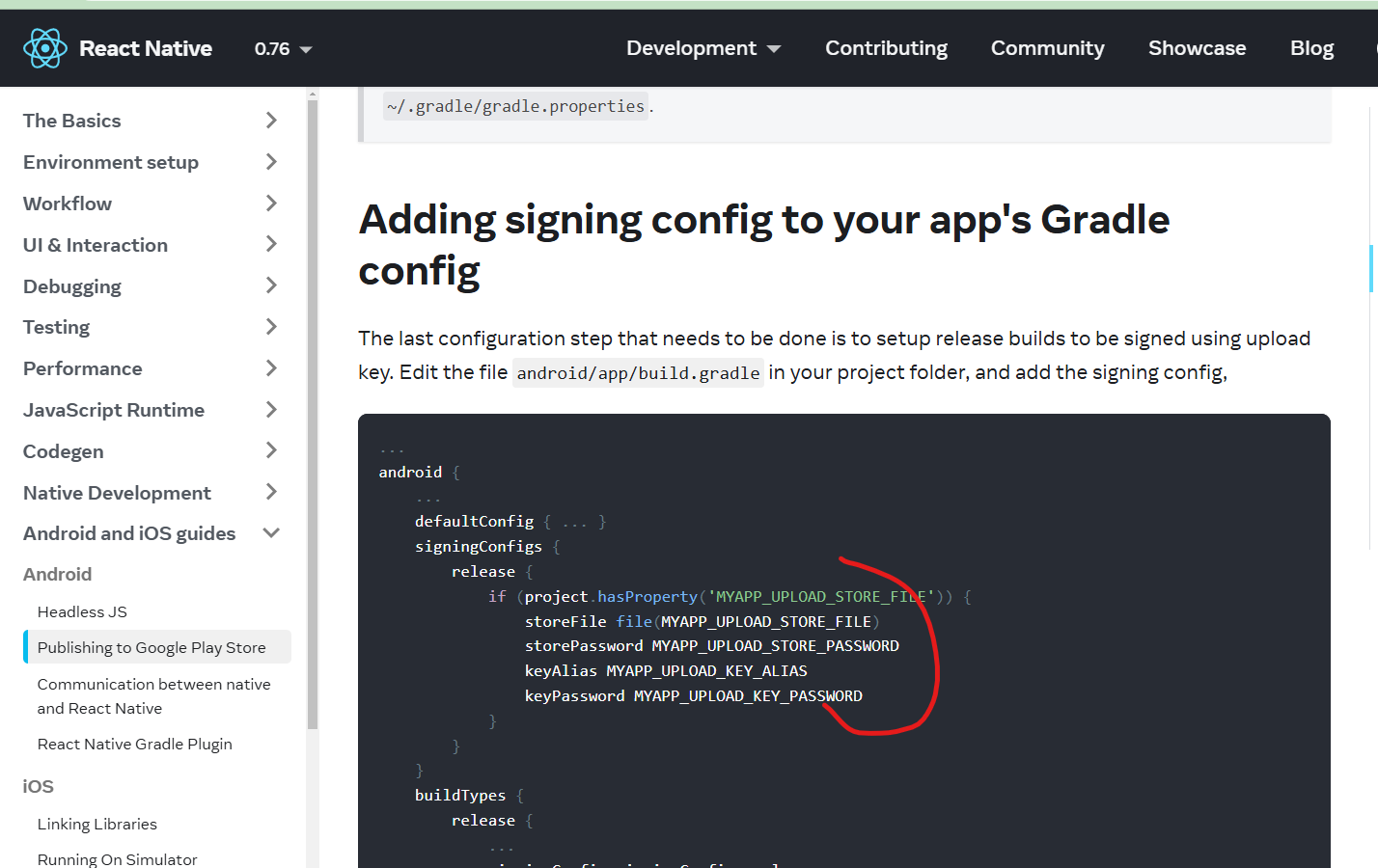Click the sidebar scrollbar thumb
This screenshot has height=868, width=1378.
click(x=313, y=415)
